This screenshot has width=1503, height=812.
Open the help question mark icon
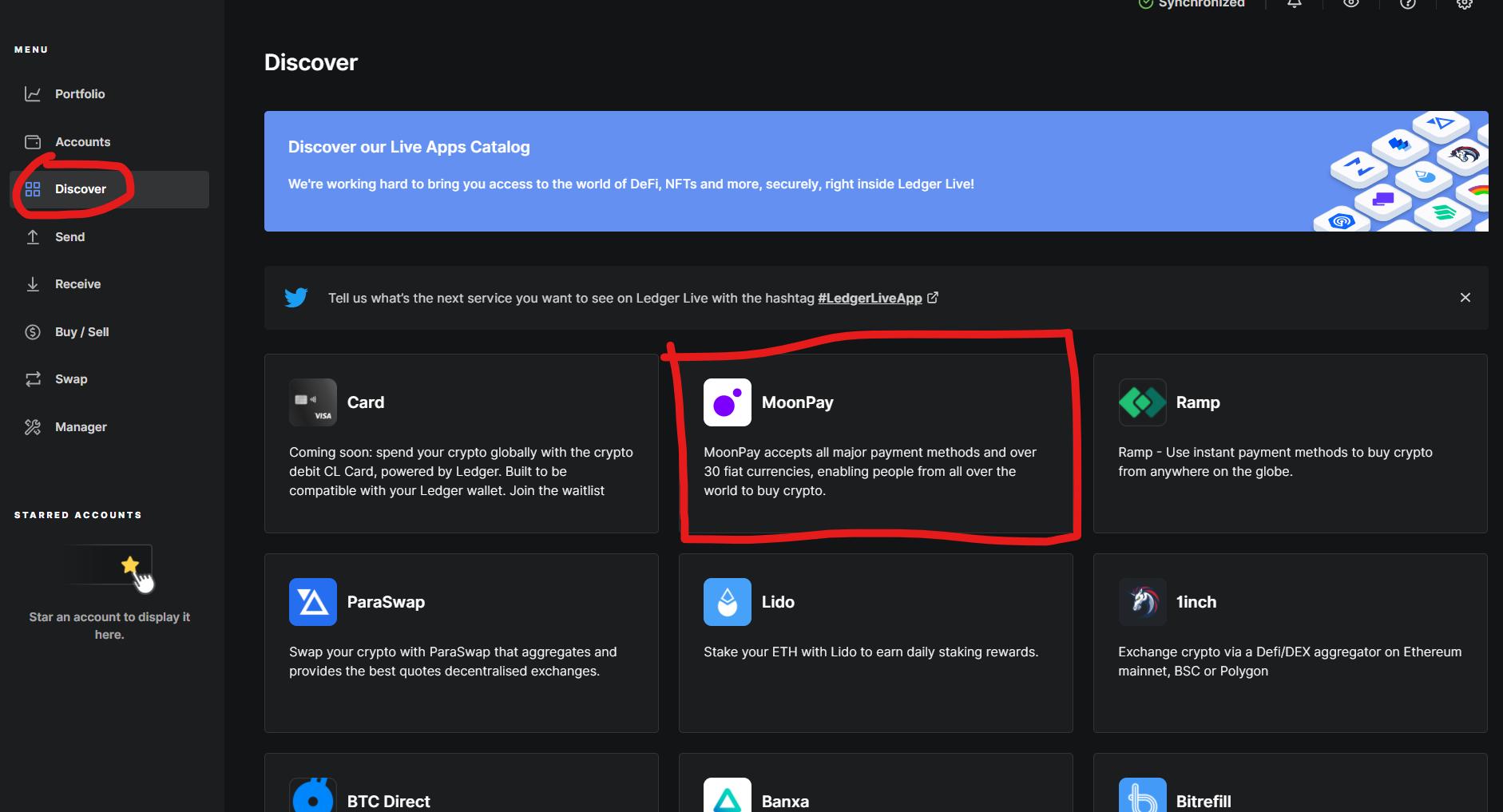click(x=1408, y=3)
